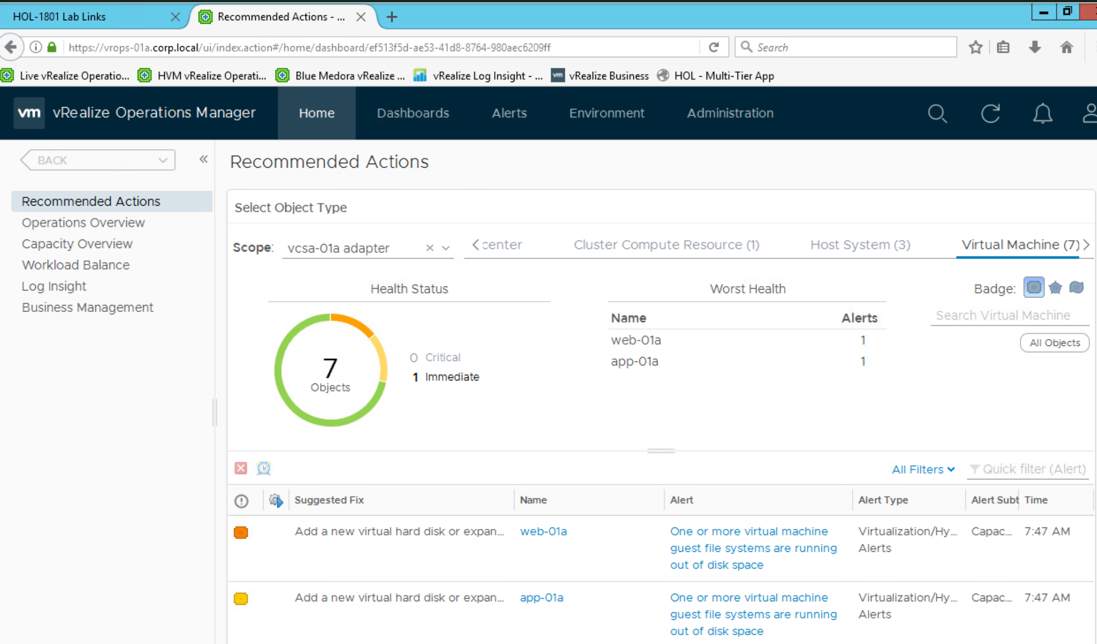
Task: Open the Alerts menu
Action: [509, 113]
